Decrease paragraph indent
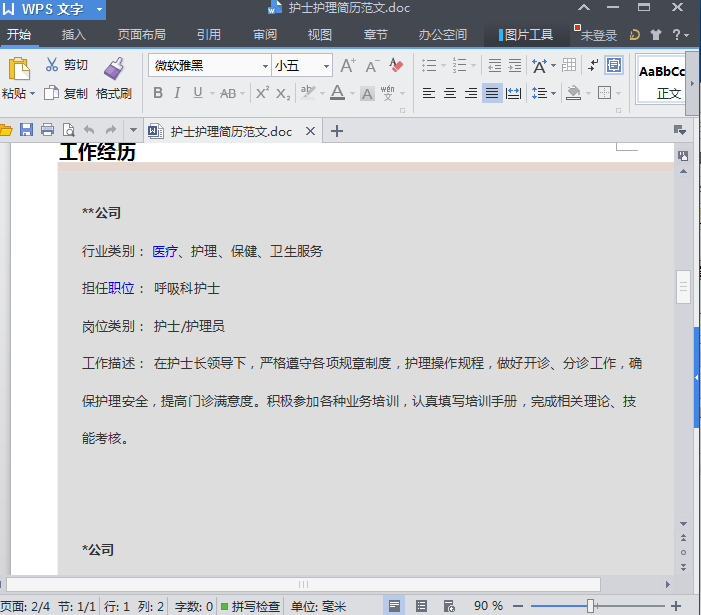The width and height of the screenshot is (701, 615). coord(494,66)
